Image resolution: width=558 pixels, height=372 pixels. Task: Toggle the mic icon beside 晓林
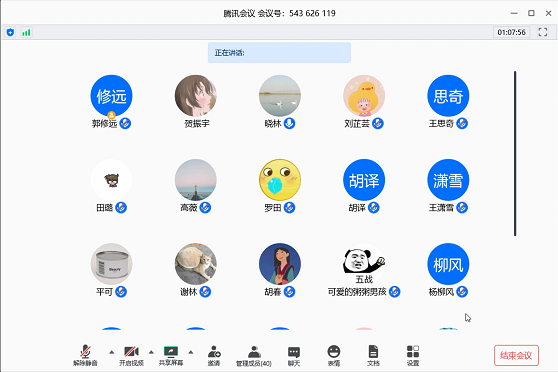click(289, 124)
